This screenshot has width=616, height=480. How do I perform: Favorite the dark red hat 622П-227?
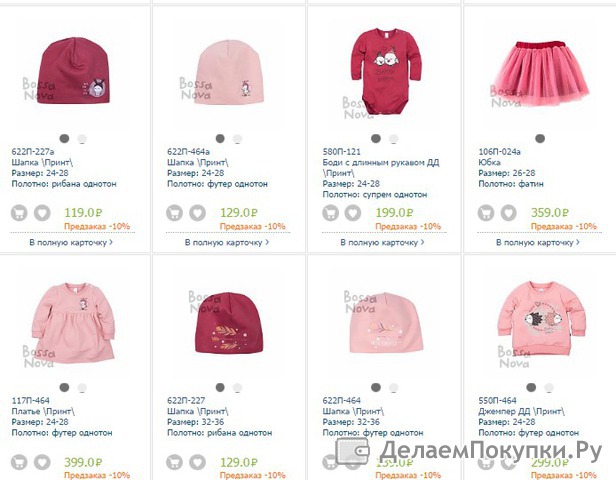point(198,462)
